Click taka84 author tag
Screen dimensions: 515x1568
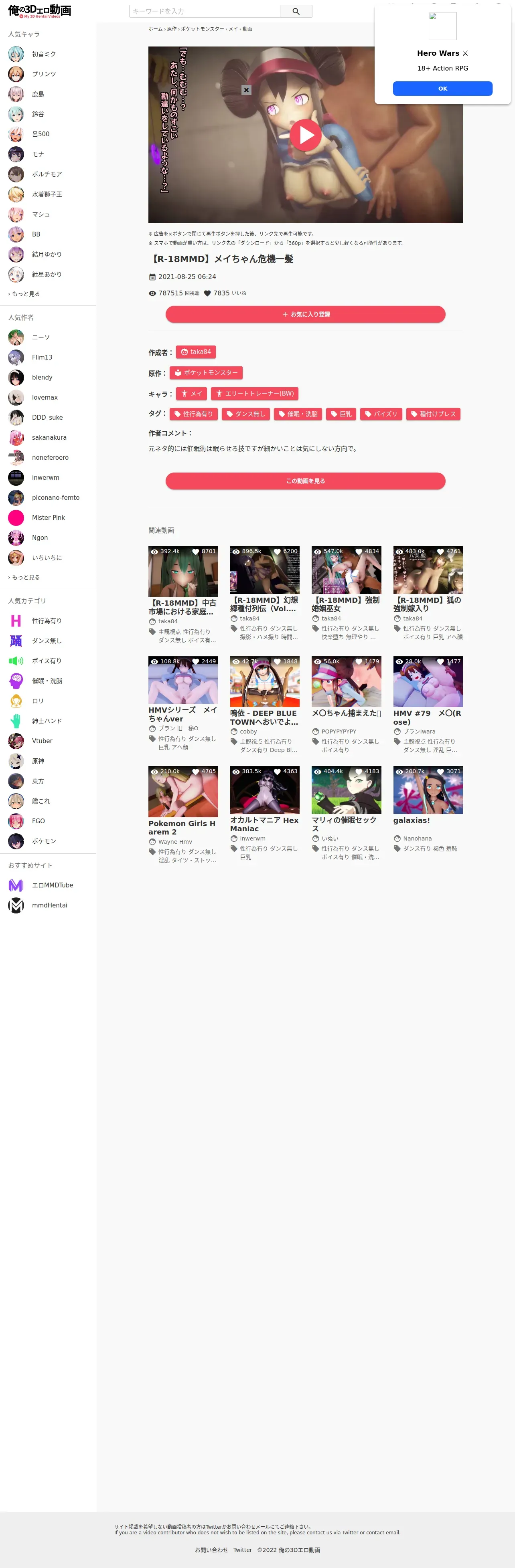[196, 352]
